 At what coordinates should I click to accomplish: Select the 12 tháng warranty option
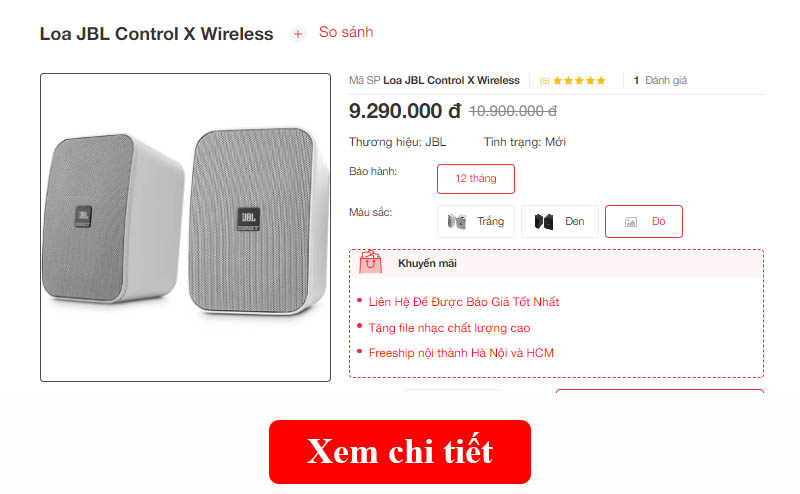[x=476, y=179]
